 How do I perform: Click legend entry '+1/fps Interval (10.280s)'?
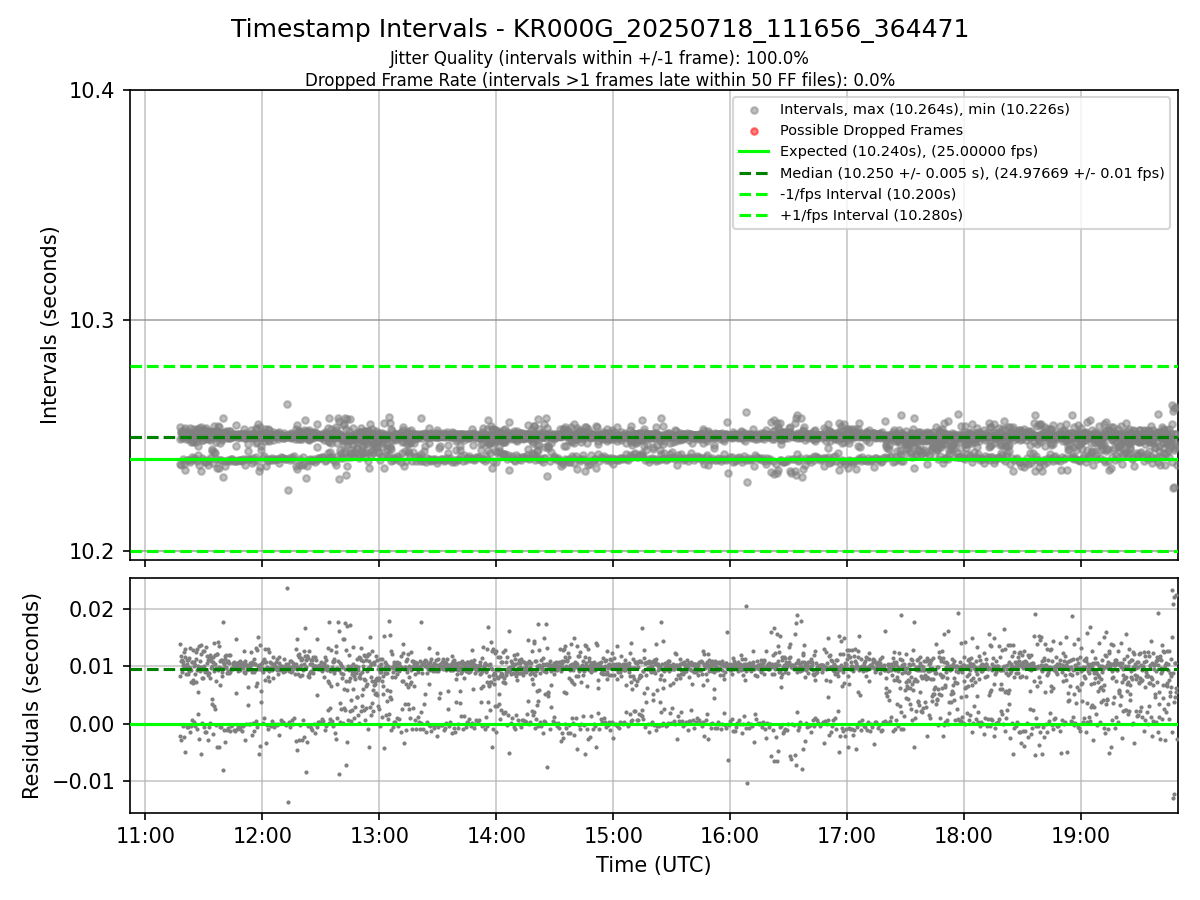[871, 215]
